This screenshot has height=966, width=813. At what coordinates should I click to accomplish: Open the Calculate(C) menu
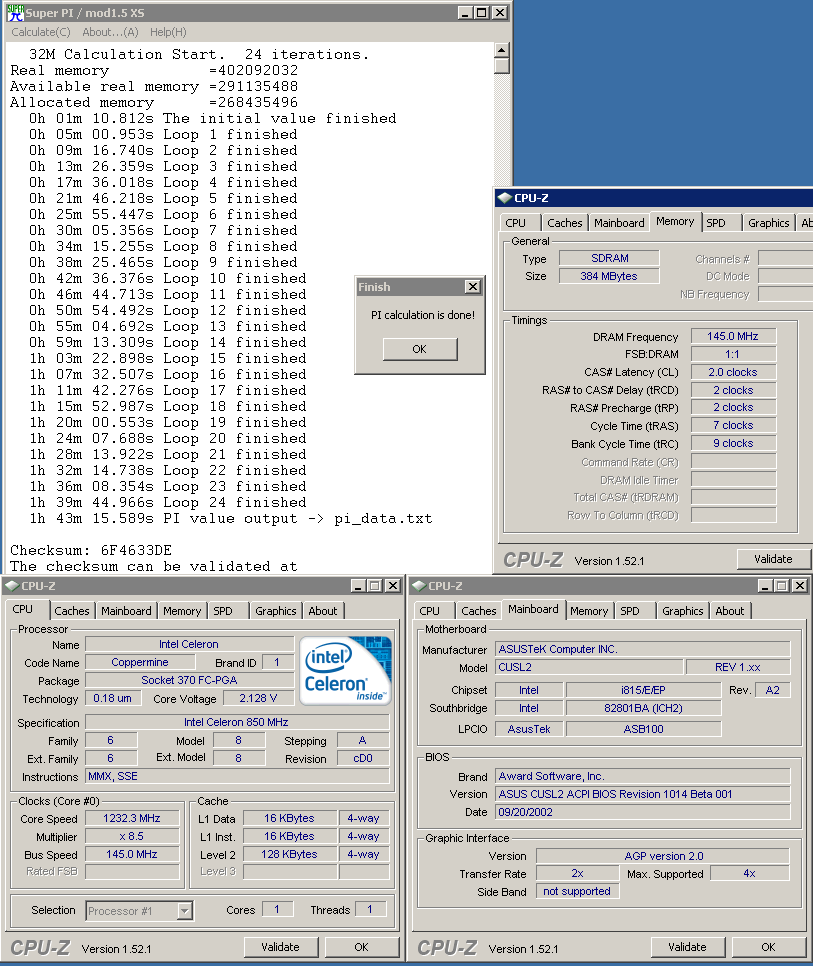[x=40, y=32]
